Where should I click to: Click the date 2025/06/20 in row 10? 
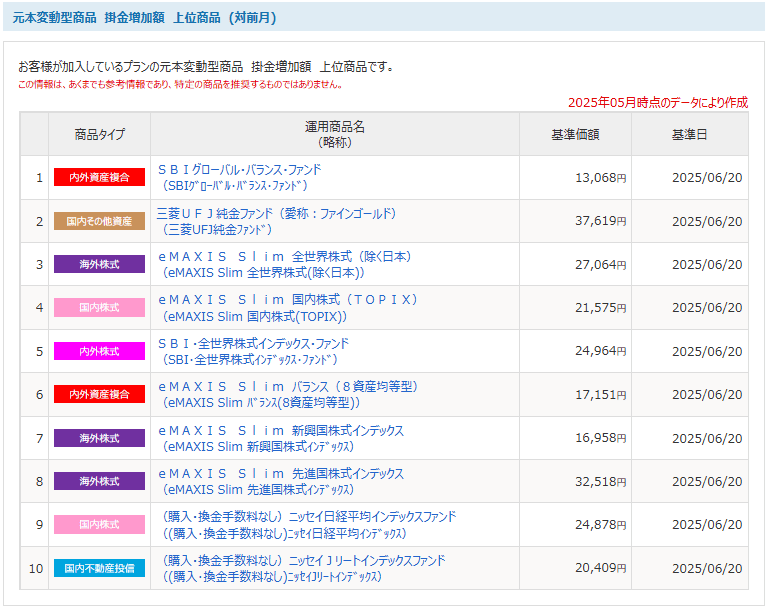coord(707,568)
